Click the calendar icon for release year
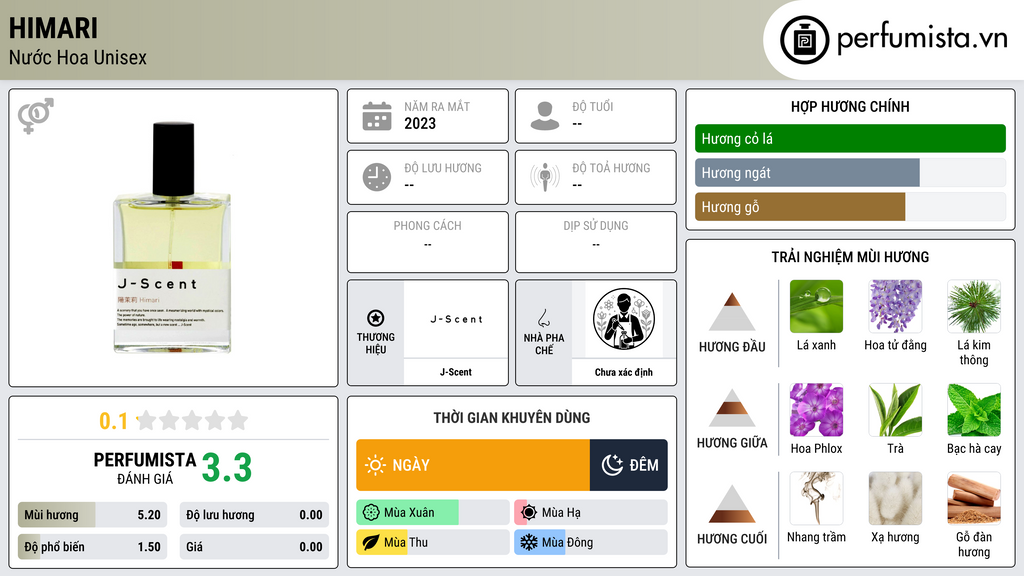Screen dimensions: 1024x576 coord(377,116)
